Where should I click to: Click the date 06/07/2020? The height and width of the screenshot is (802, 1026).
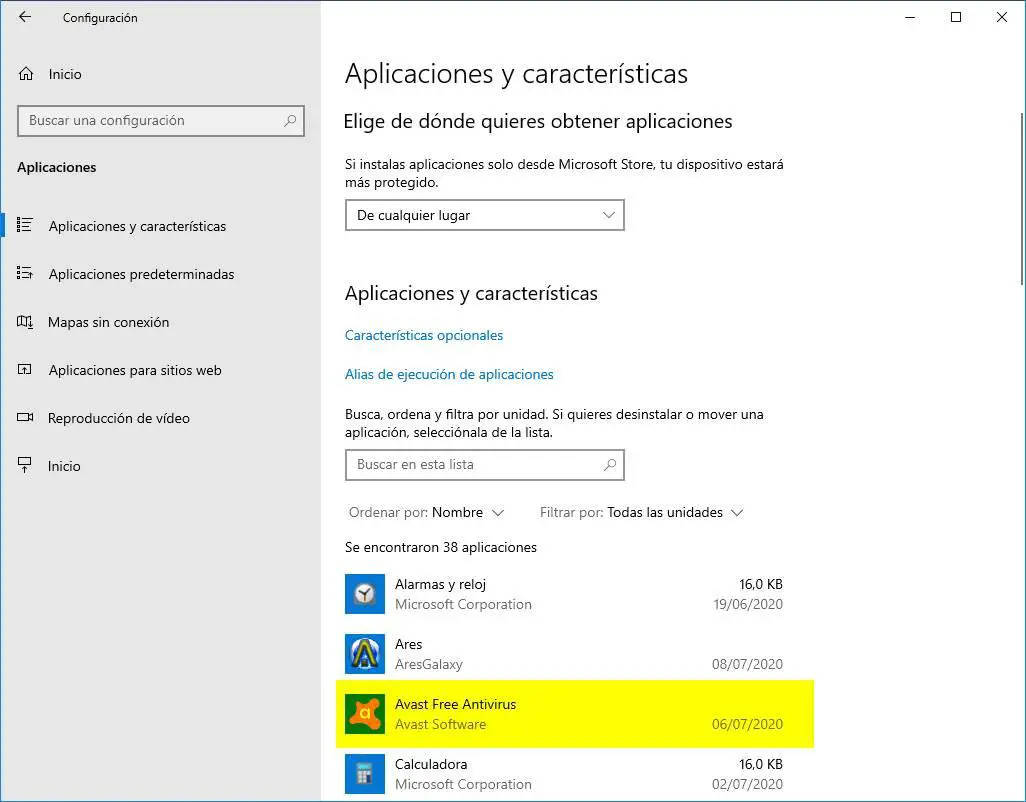click(747, 724)
